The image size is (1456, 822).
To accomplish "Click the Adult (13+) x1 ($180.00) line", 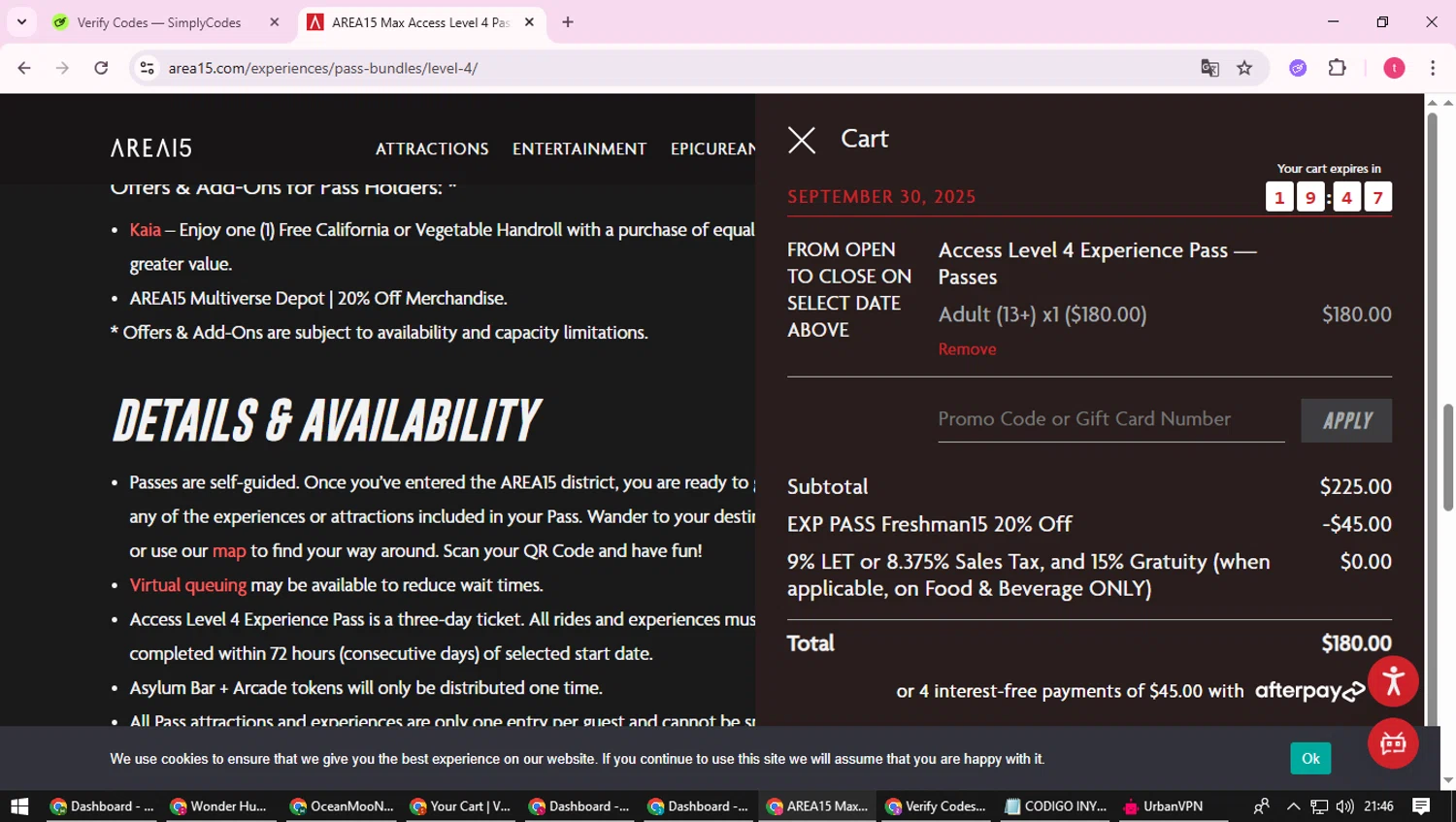I will pos(1042,314).
